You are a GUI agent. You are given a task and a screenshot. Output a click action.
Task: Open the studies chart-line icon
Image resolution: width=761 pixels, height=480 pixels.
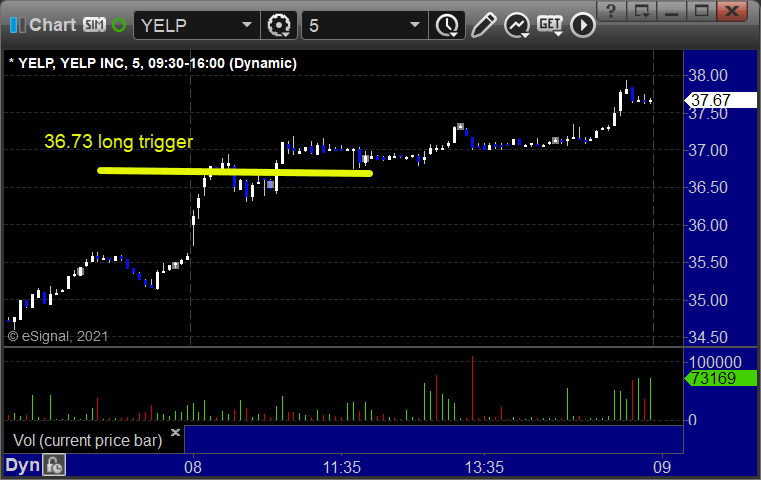[x=516, y=25]
